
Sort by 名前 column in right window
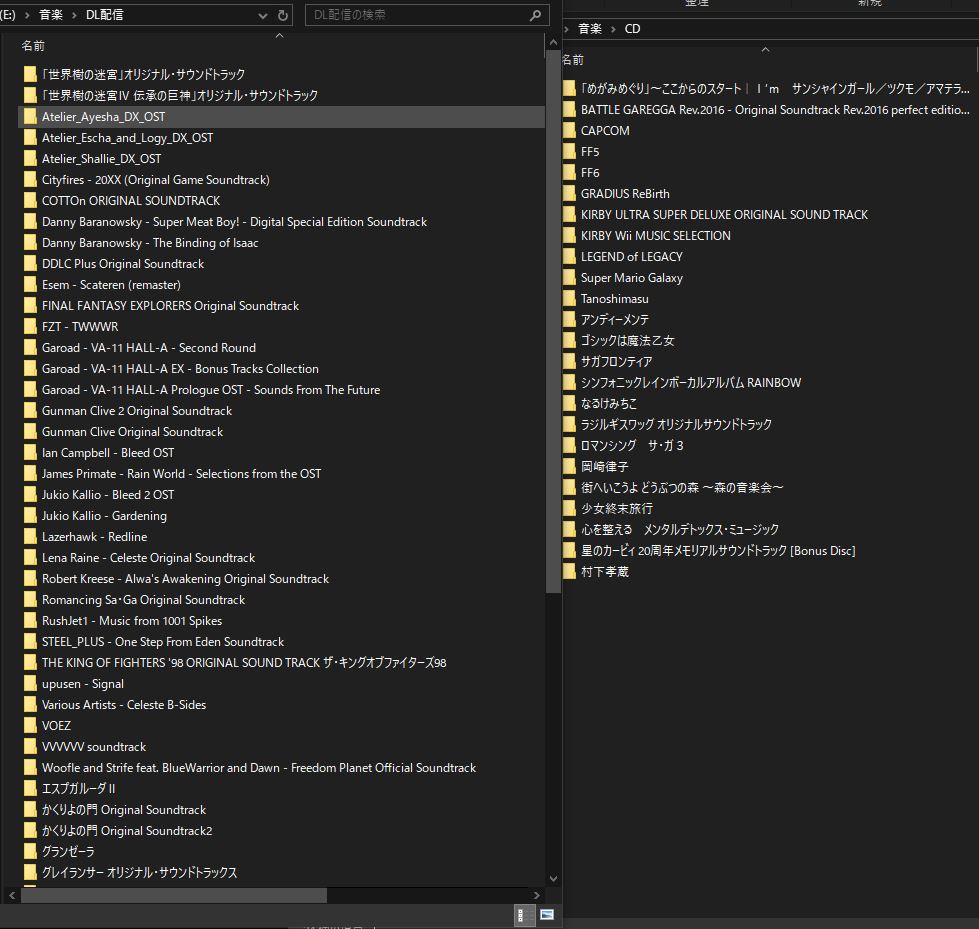pos(573,60)
